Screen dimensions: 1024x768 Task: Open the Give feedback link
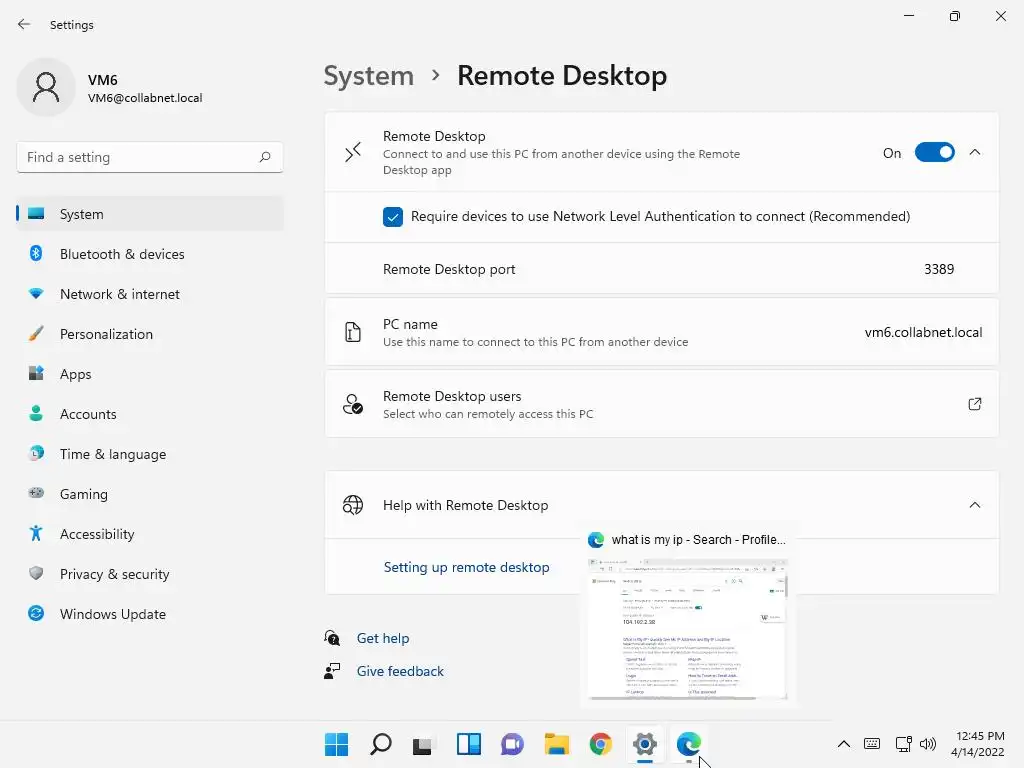pos(400,671)
